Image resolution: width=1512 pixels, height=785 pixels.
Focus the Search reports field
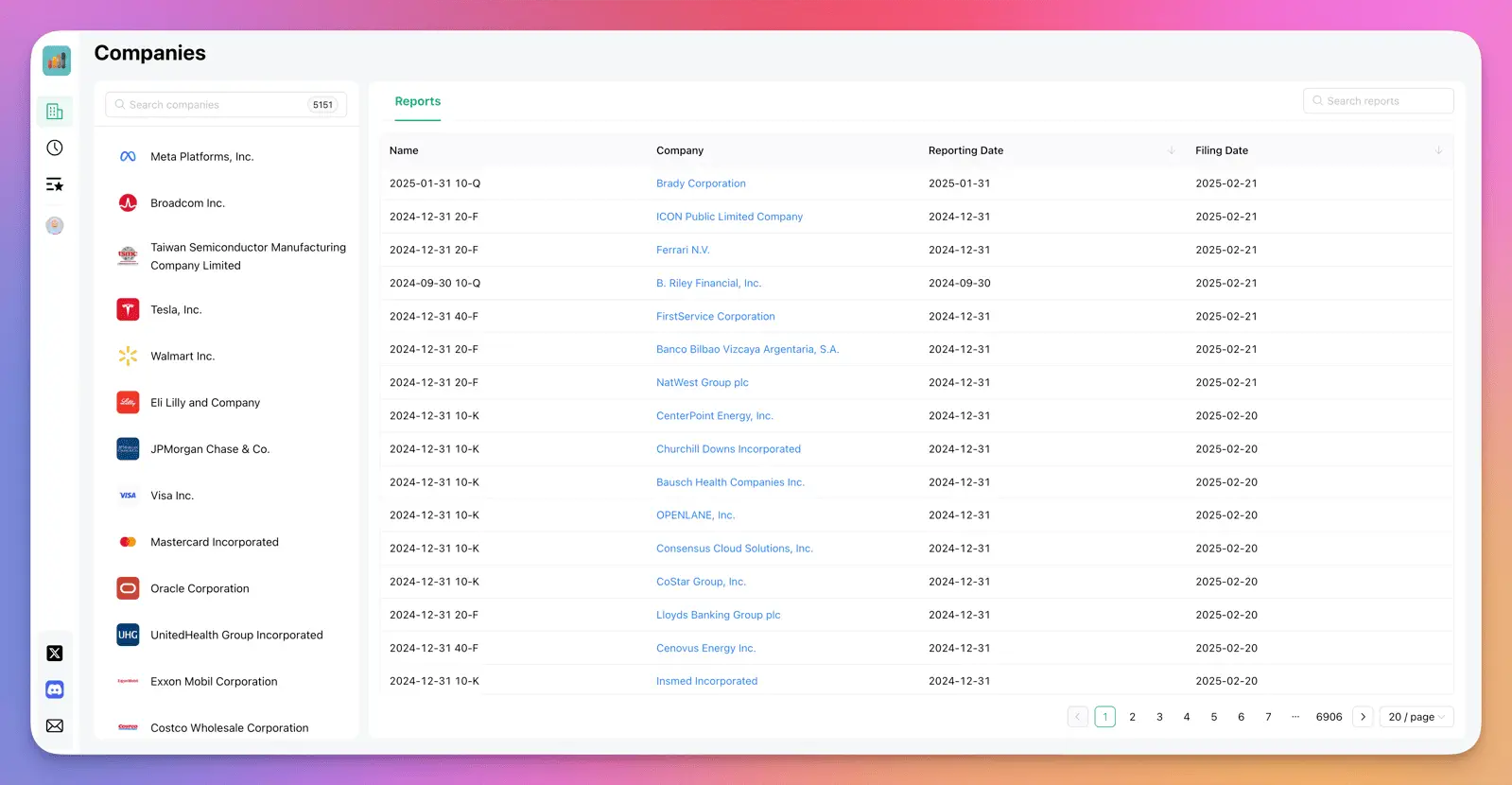tap(1378, 101)
